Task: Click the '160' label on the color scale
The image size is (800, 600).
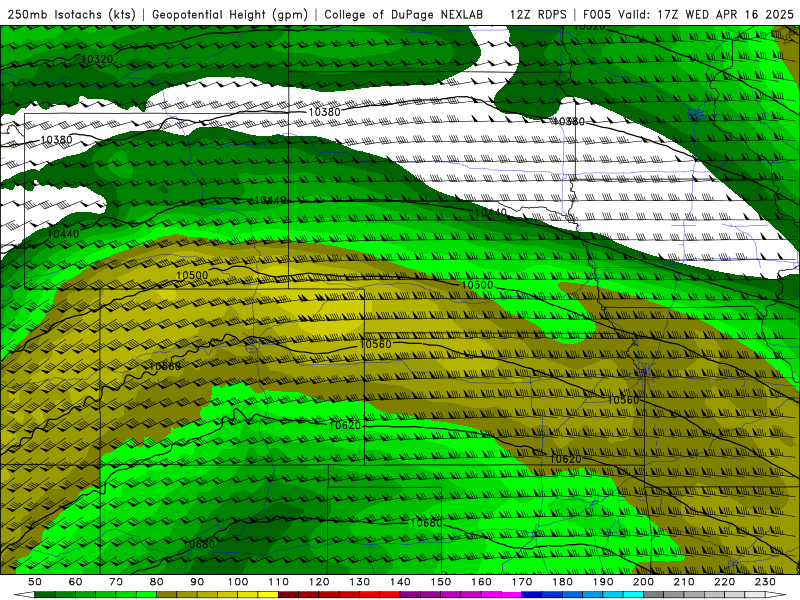Action: point(481,582)
